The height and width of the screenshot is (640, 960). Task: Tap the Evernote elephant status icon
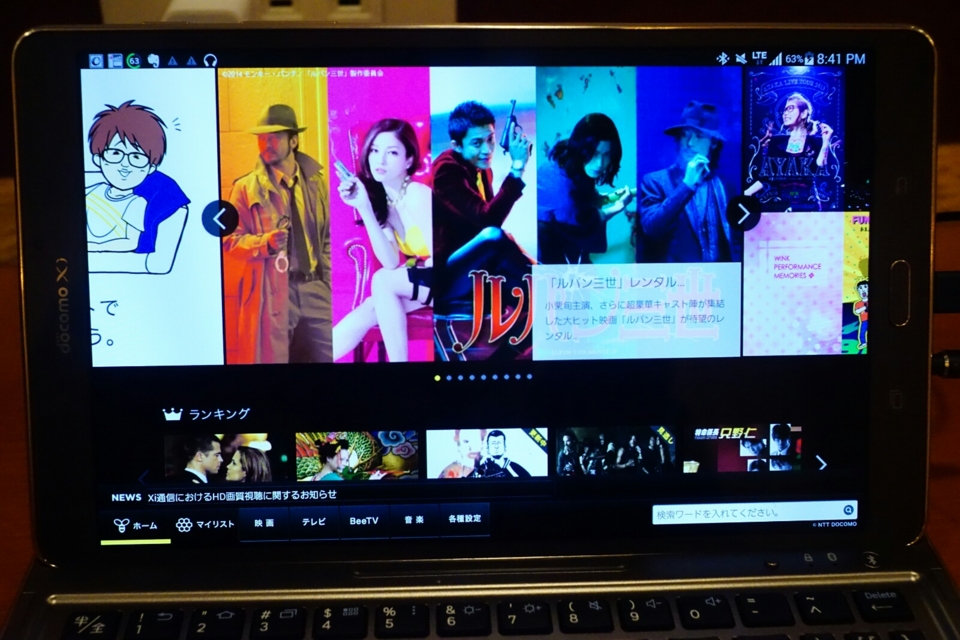pos(153,60)
